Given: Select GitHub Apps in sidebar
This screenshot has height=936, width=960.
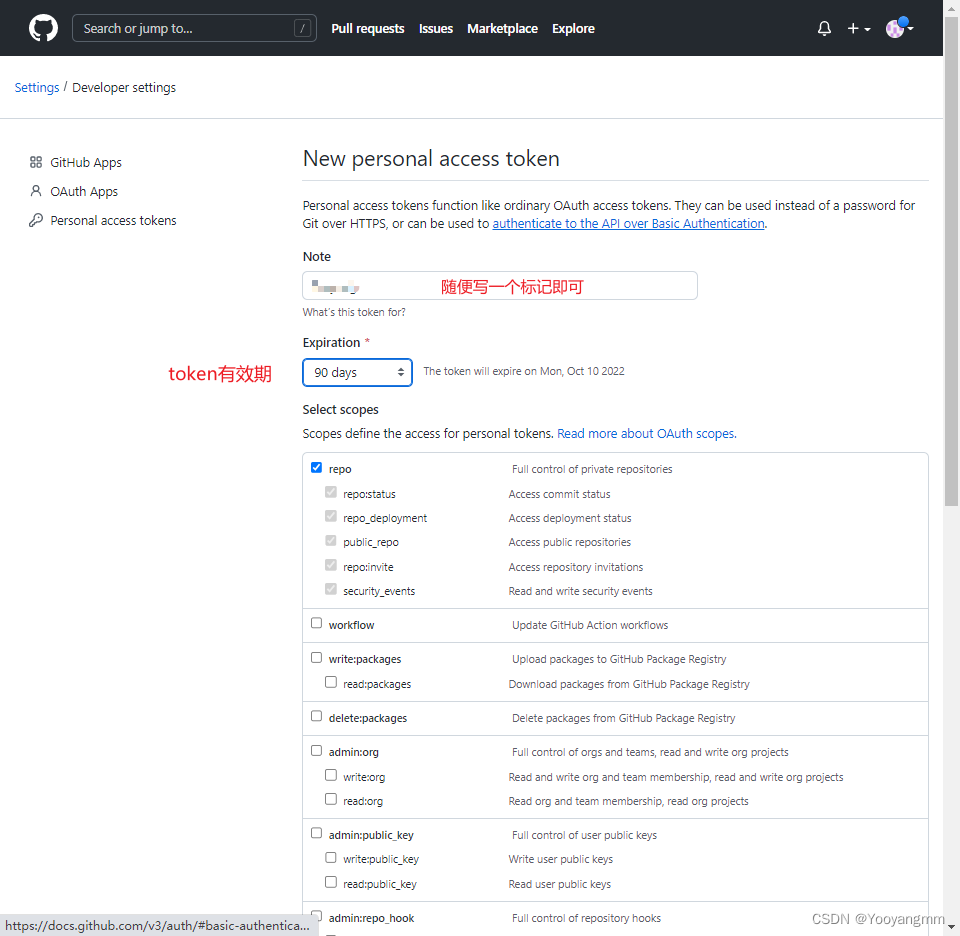Looking at the screenshot, I should (x=86, y=162).
